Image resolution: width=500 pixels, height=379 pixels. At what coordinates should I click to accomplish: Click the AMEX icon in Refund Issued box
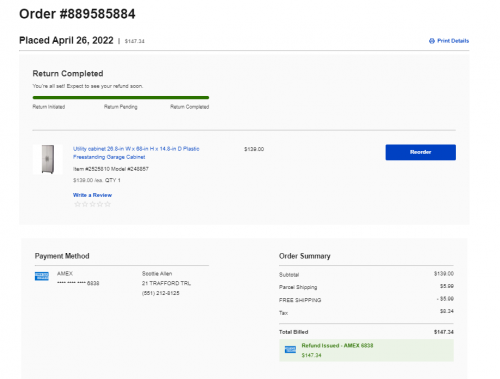(x=290, y=349)
